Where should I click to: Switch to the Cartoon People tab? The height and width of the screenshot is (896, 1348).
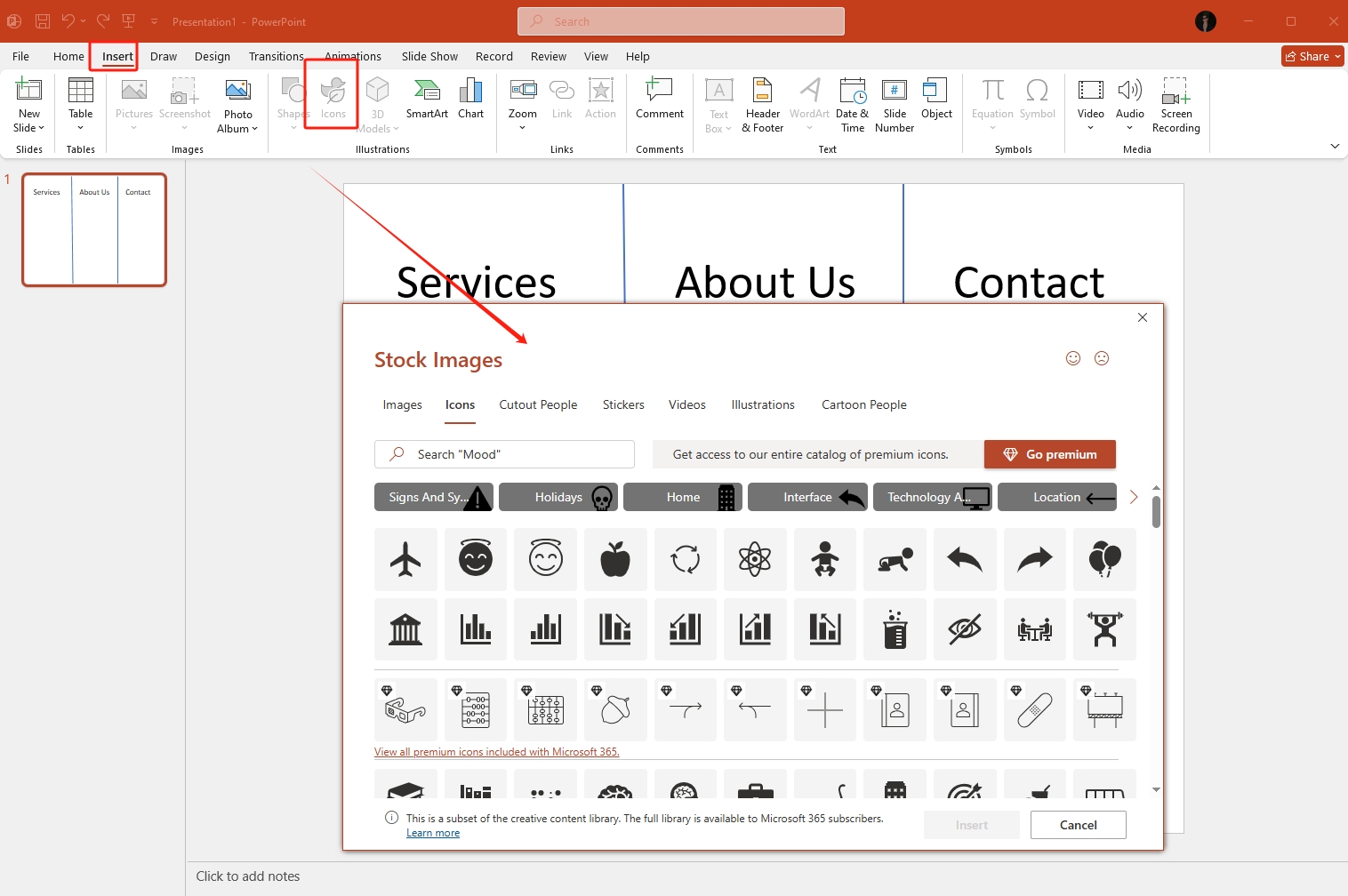(864, 404)
